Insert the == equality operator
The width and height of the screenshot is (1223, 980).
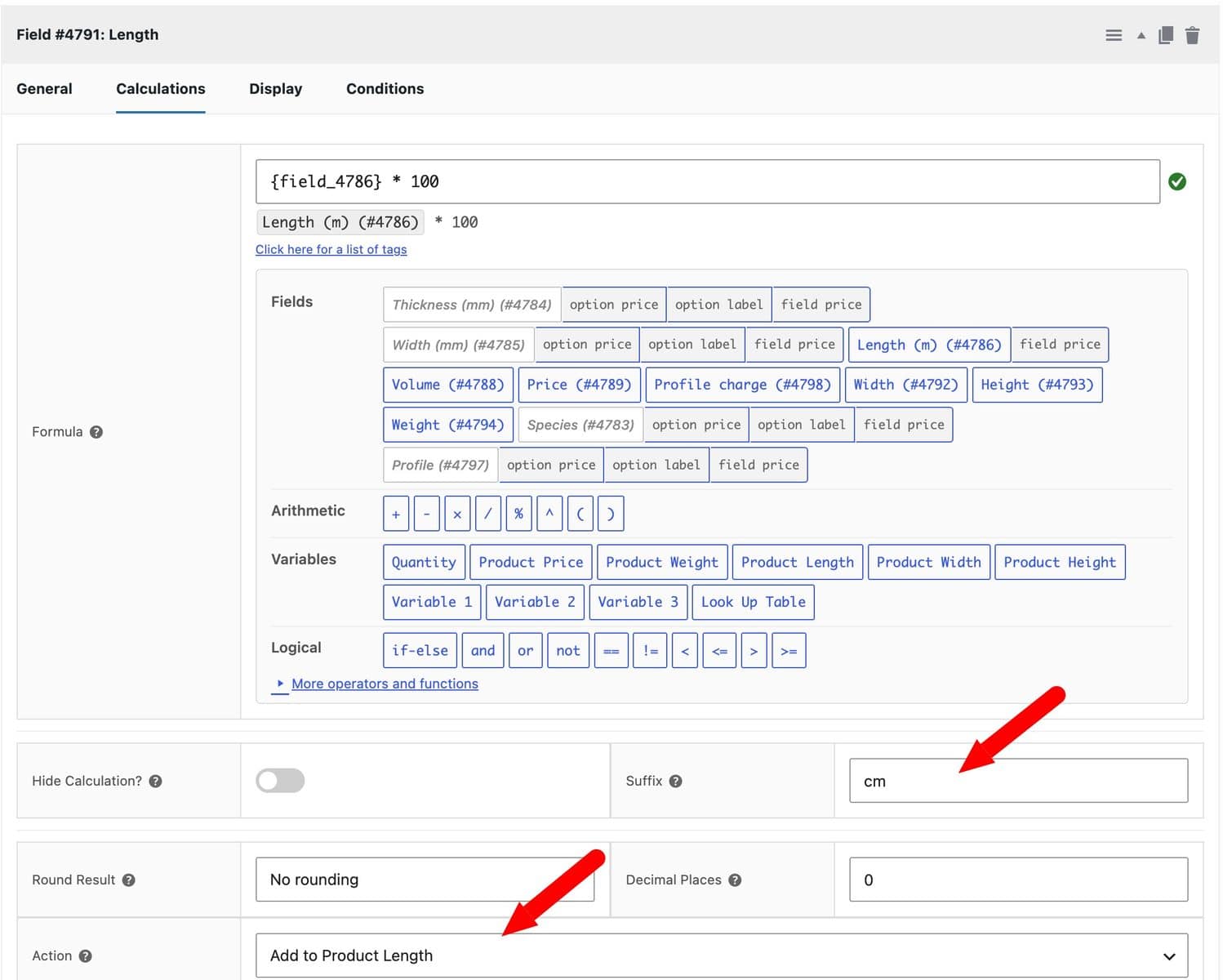[x=611, y=651]
